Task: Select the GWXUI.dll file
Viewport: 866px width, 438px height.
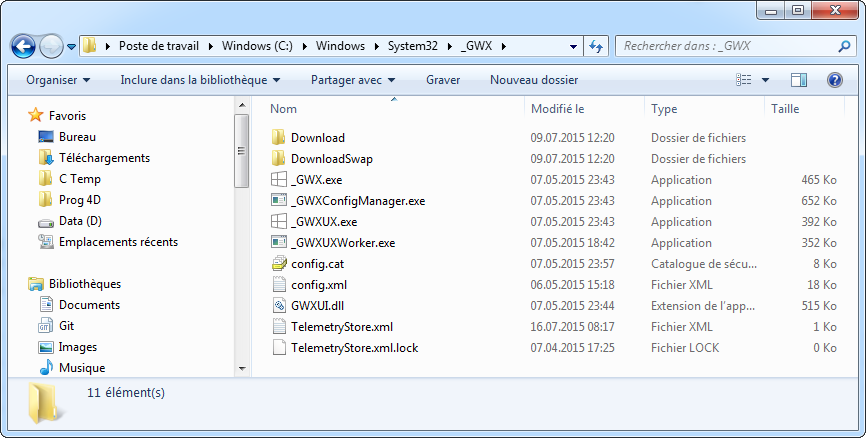Action: pos(316,306)
